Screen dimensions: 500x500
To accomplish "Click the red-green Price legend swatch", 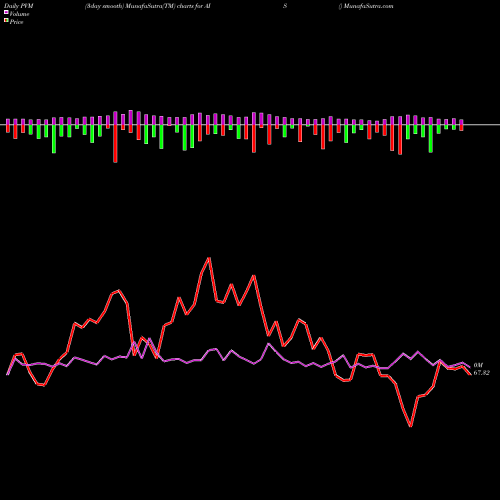I will [6, 20].
